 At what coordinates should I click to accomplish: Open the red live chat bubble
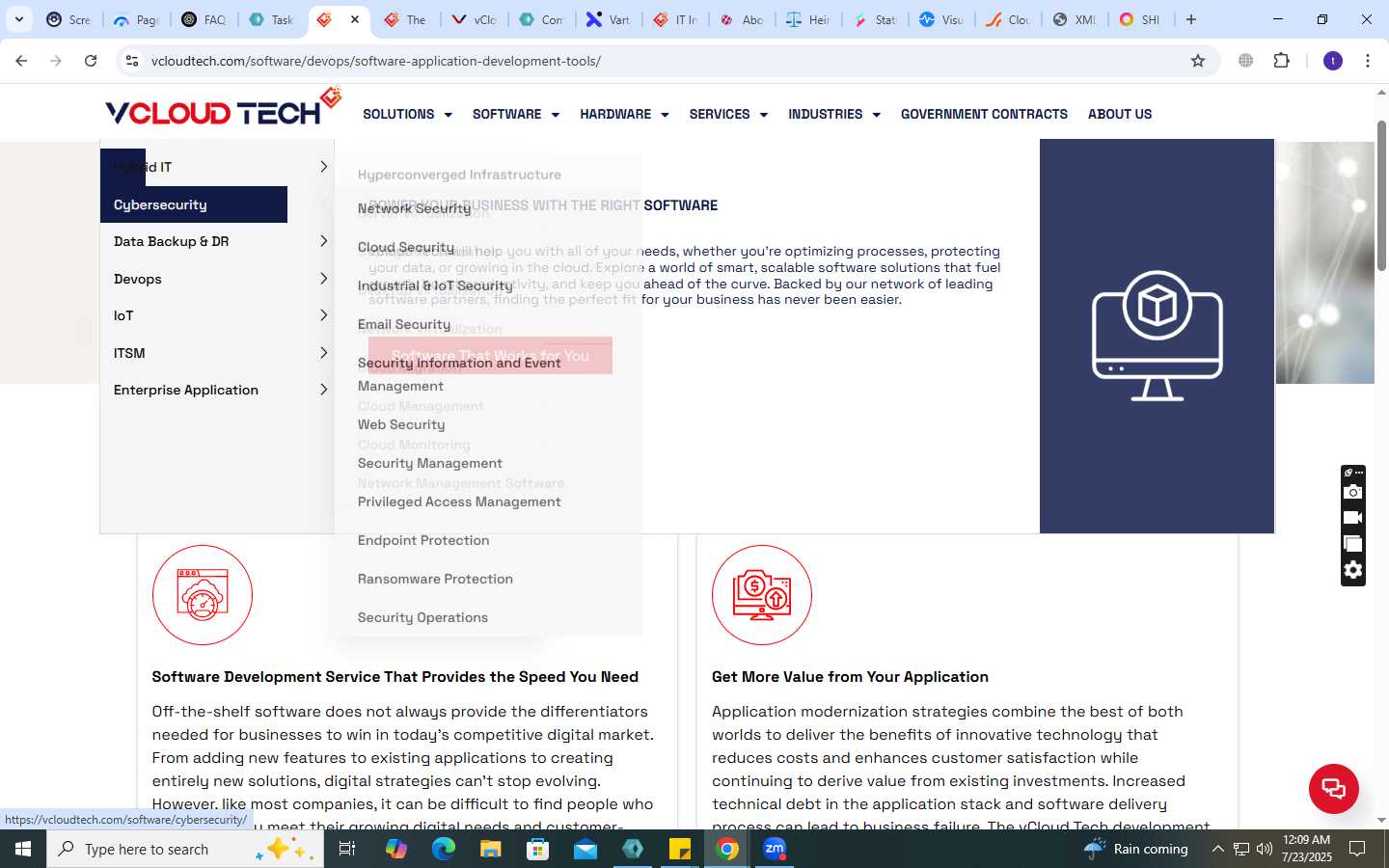[x=1333, y=788]
